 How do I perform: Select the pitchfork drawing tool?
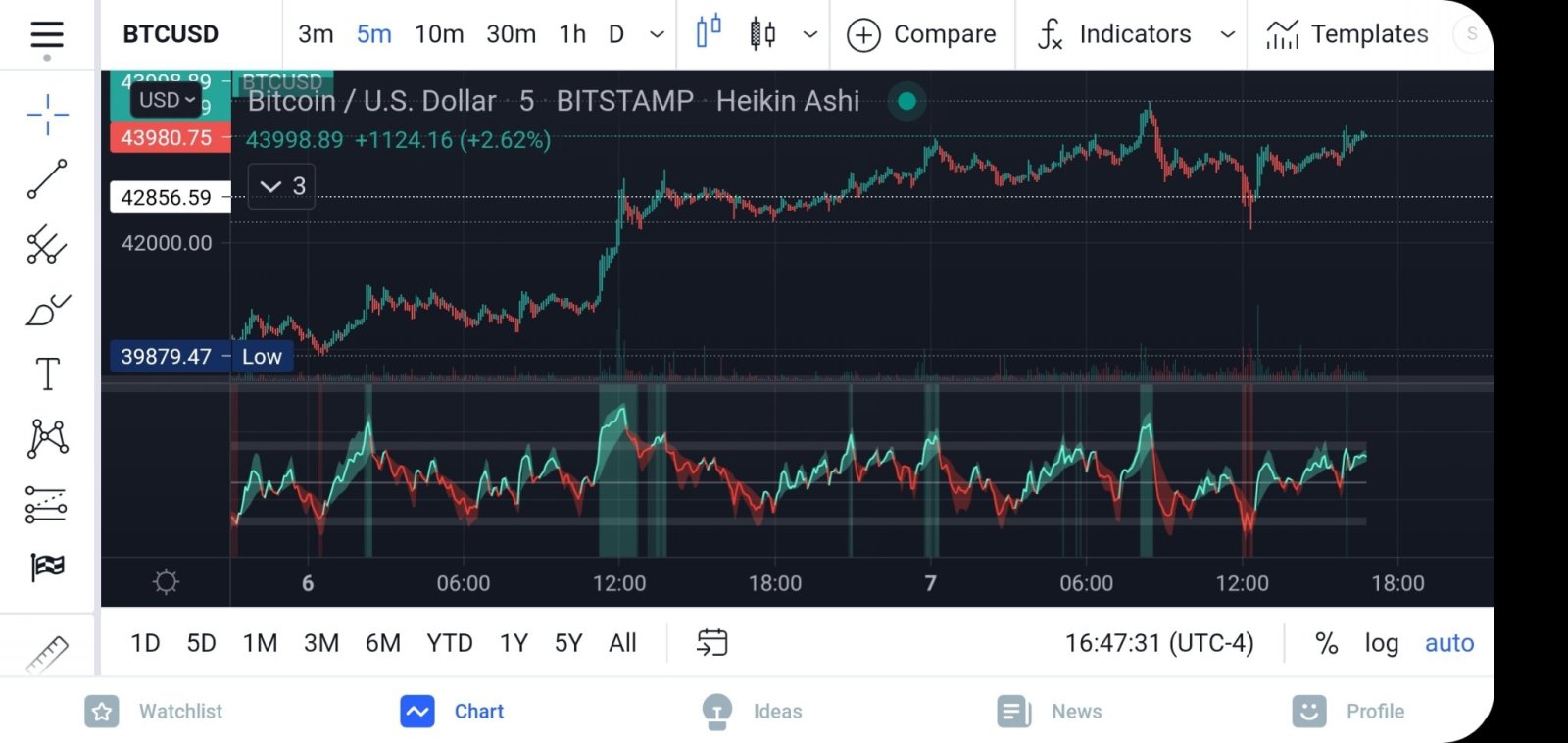click(x=47, y=244)
